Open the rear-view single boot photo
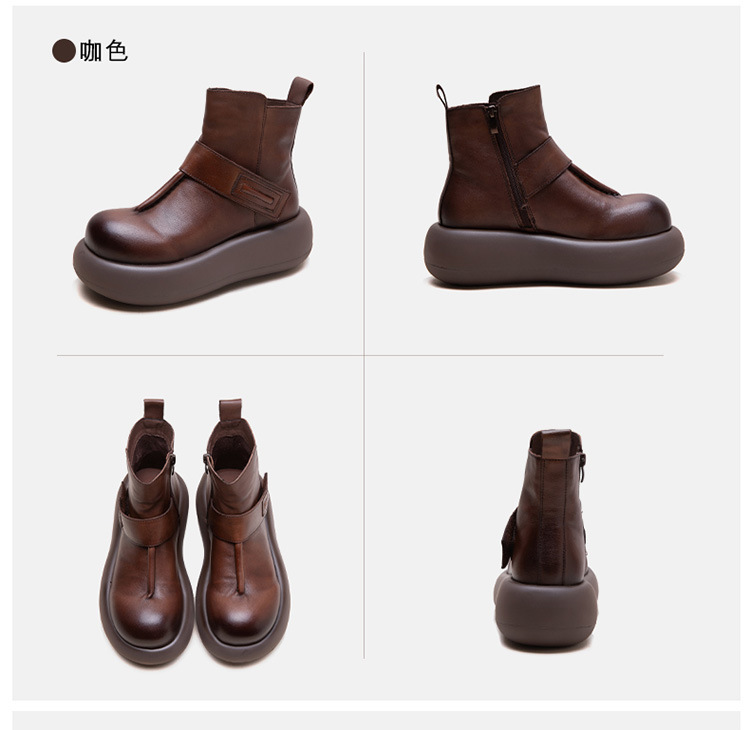The image size is (750, 730). [x=546, y=541]
